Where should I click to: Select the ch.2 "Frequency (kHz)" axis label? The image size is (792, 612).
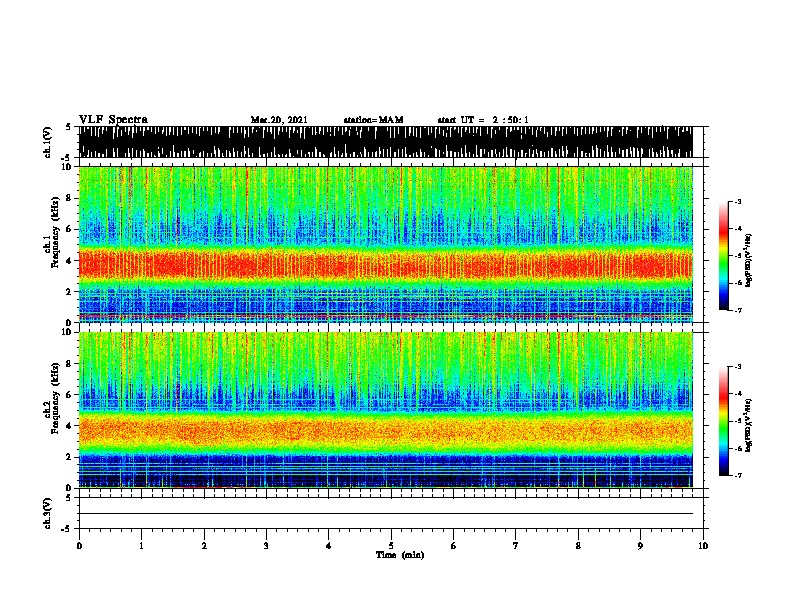point(55,398)
